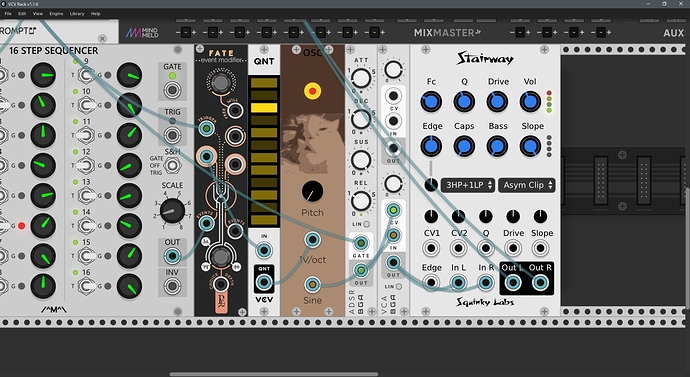Flip the S&H gate/off/trig switch
The width and height of the screenshot is (690, 377).
[172, 165]
